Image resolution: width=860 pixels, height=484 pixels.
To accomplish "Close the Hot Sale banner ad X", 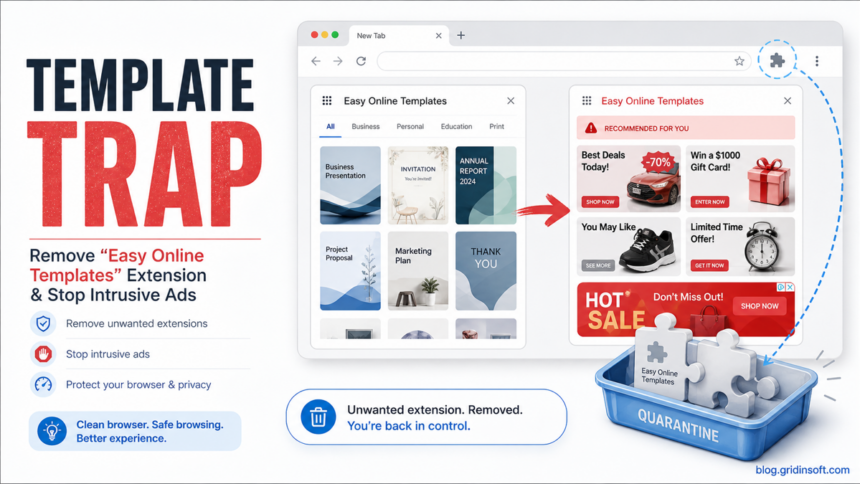I will [790, 287].
